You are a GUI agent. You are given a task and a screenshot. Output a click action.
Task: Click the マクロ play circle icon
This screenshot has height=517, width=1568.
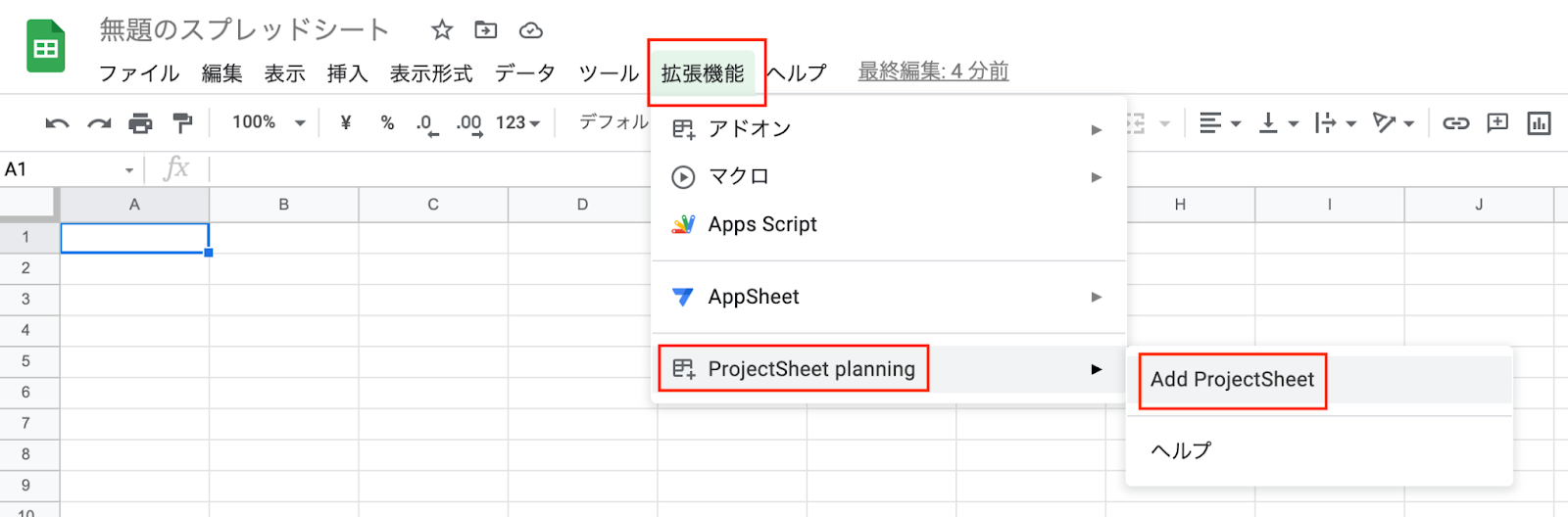click(683, 177)
